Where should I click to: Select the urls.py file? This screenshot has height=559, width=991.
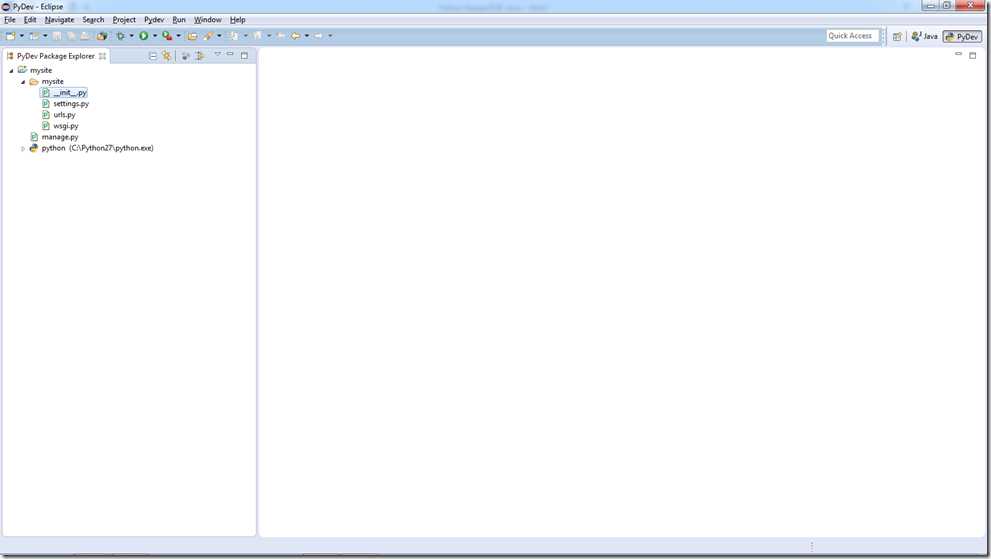[64, 115]
